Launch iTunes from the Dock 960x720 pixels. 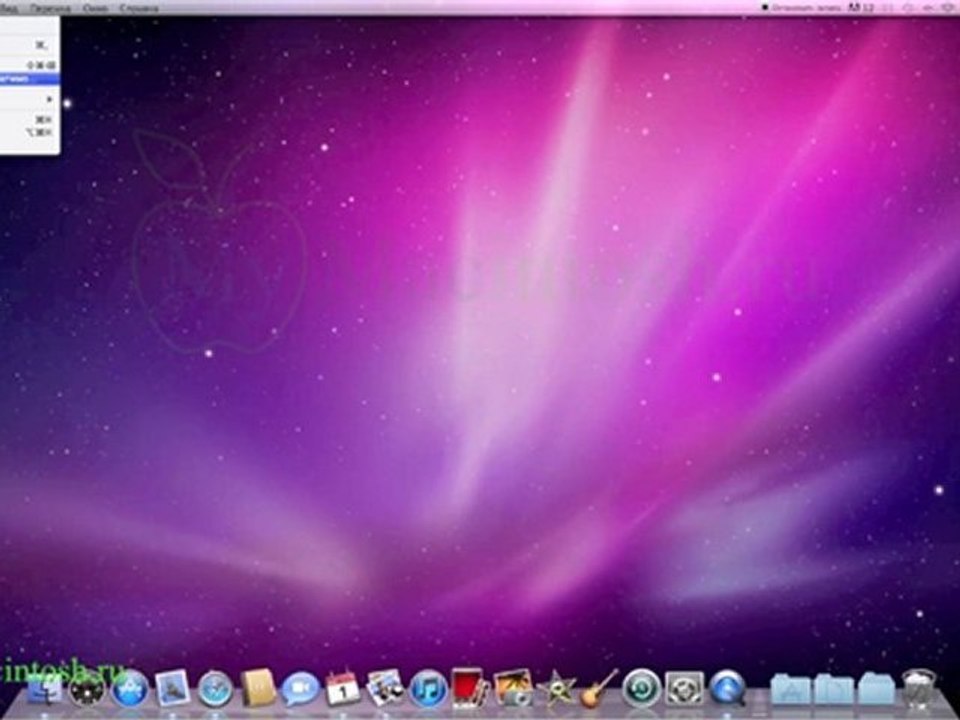click(x=428, y=689)
